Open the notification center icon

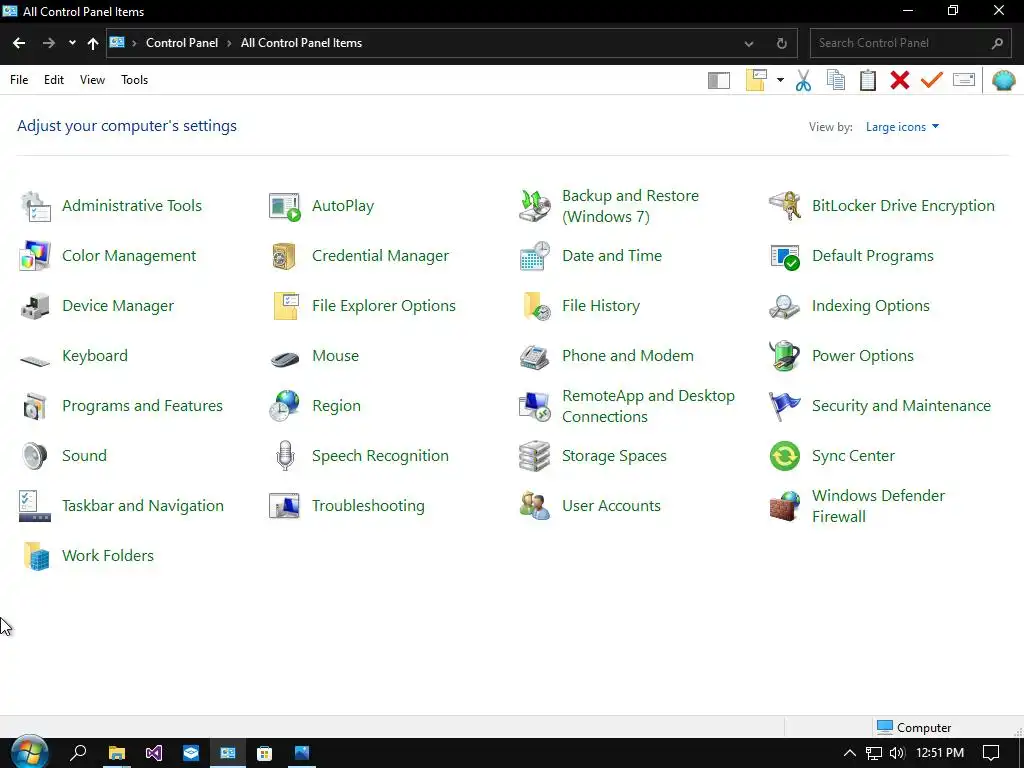click(x=991, y=753)
